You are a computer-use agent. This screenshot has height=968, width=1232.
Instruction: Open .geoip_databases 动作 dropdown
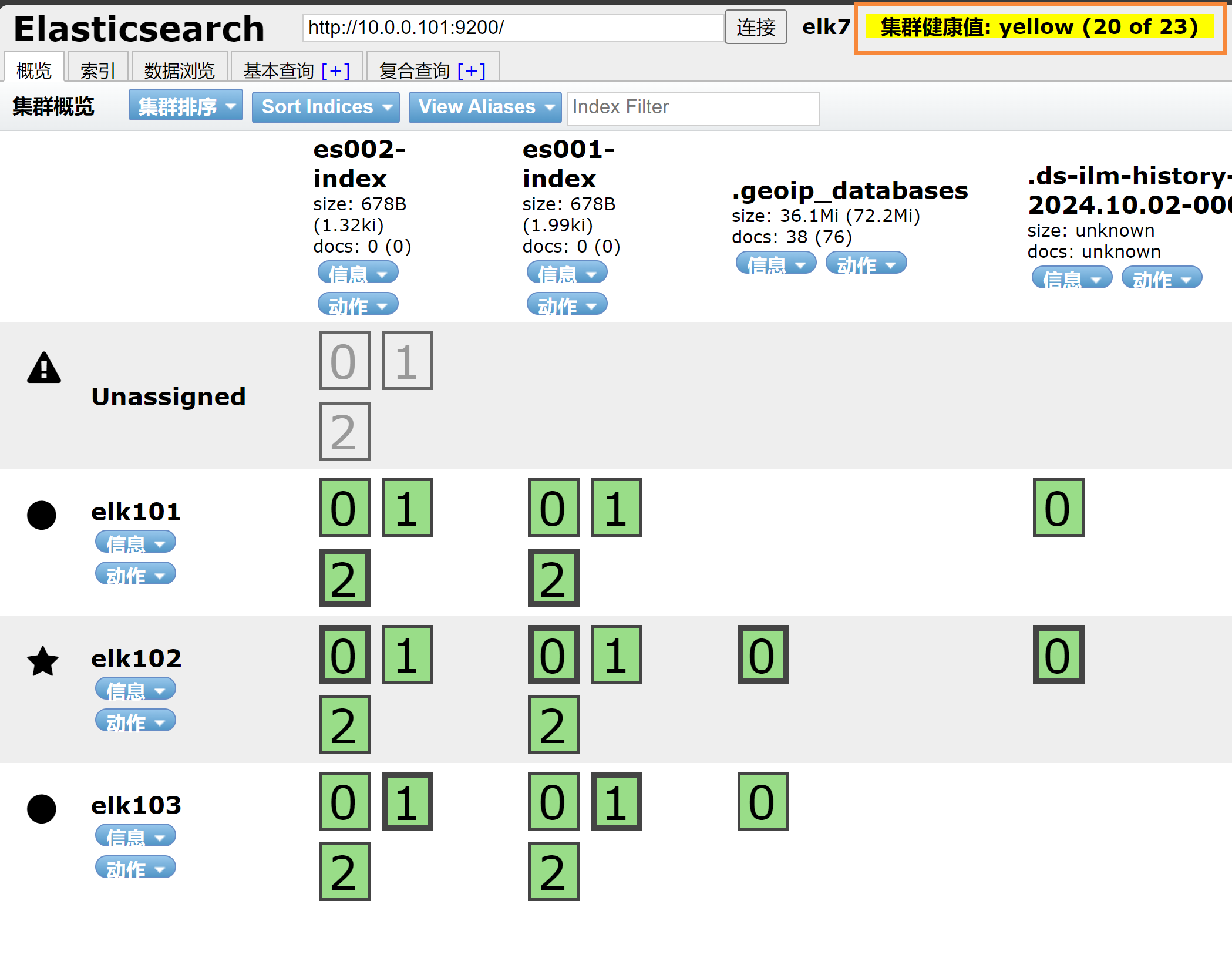point(866,263)
